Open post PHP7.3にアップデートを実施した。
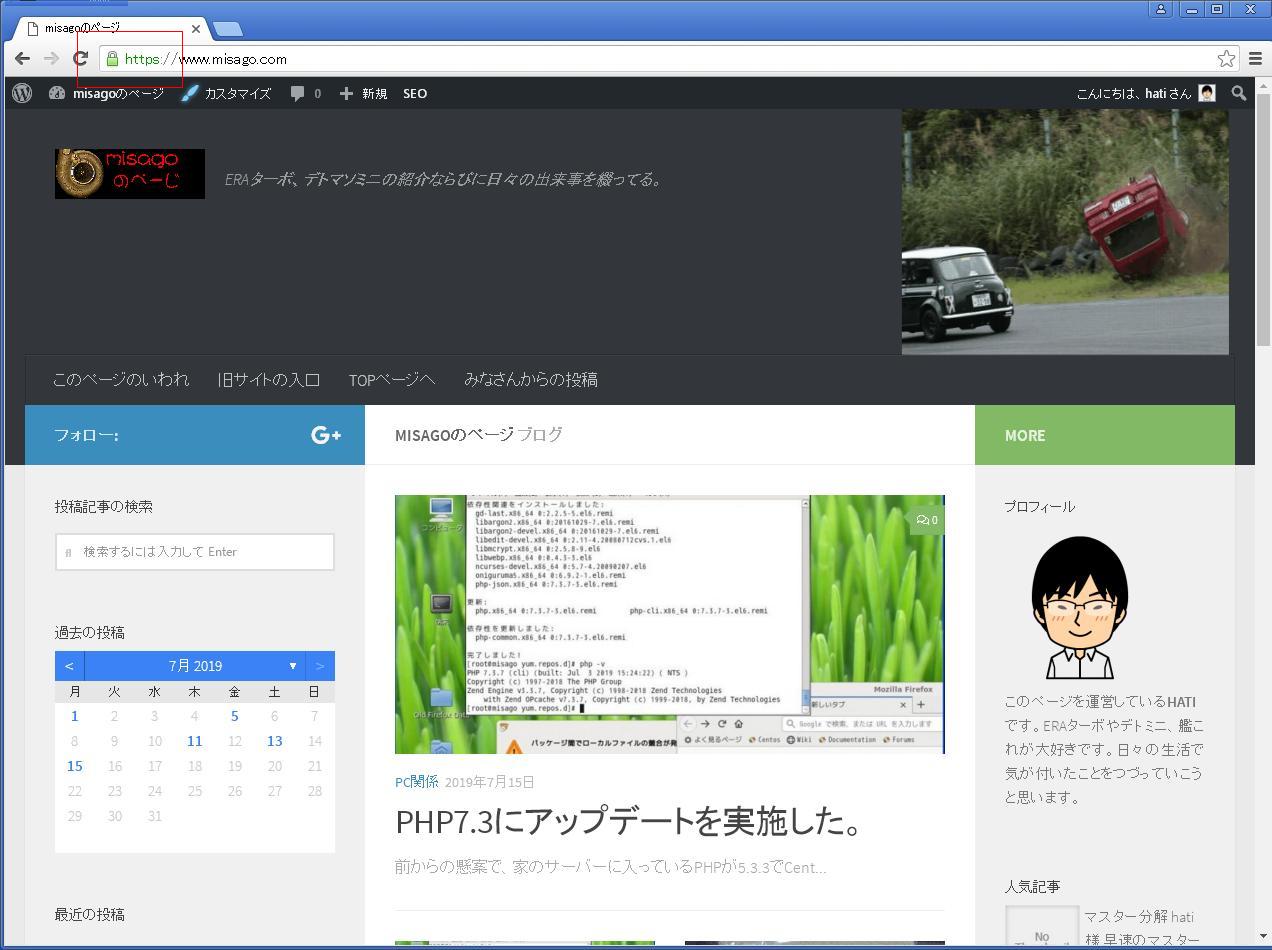Screen dimensions: 1272x950 [630, 822]
